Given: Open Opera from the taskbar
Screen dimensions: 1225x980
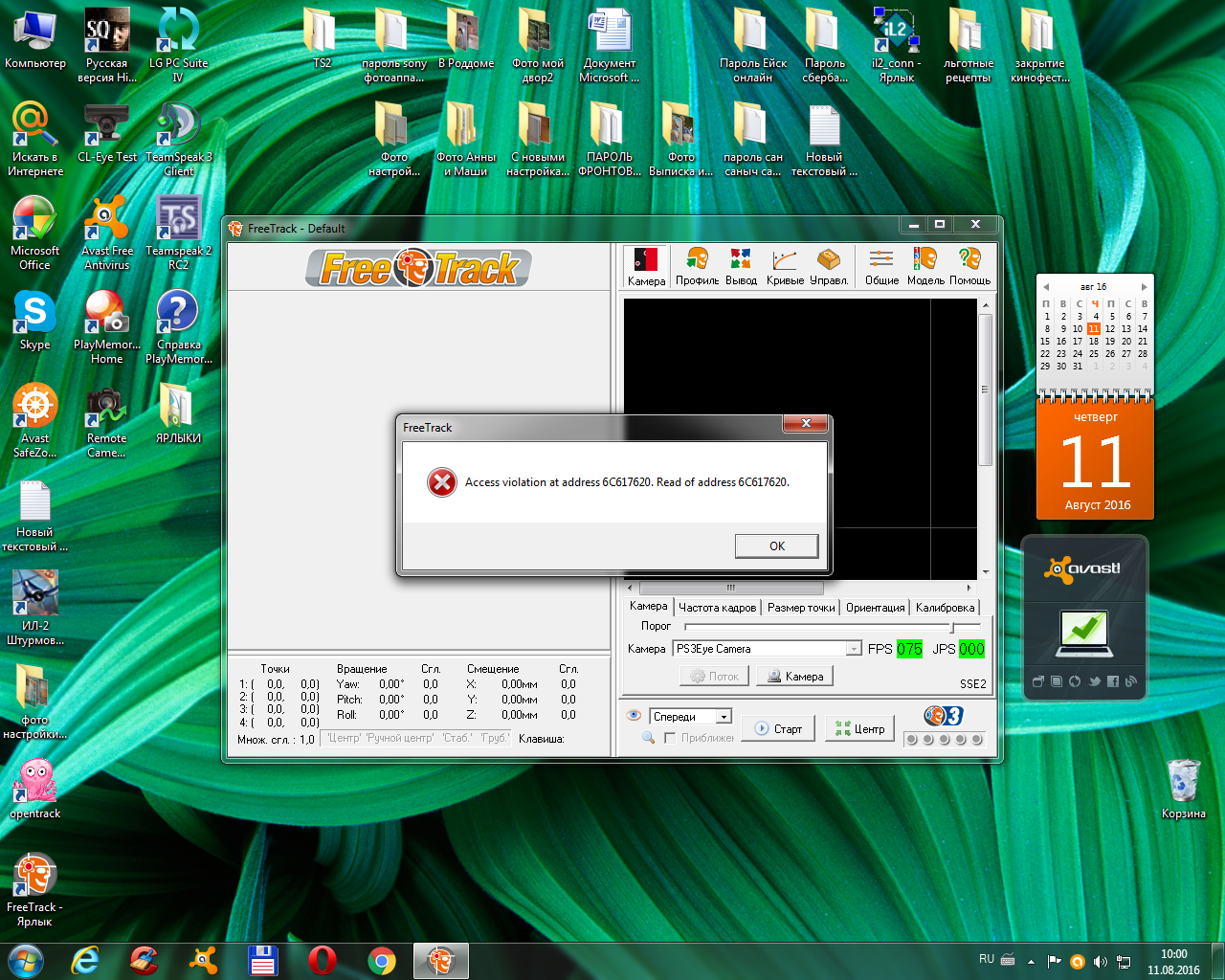Looking at the screenshot, I should click(x=323, y=960).
